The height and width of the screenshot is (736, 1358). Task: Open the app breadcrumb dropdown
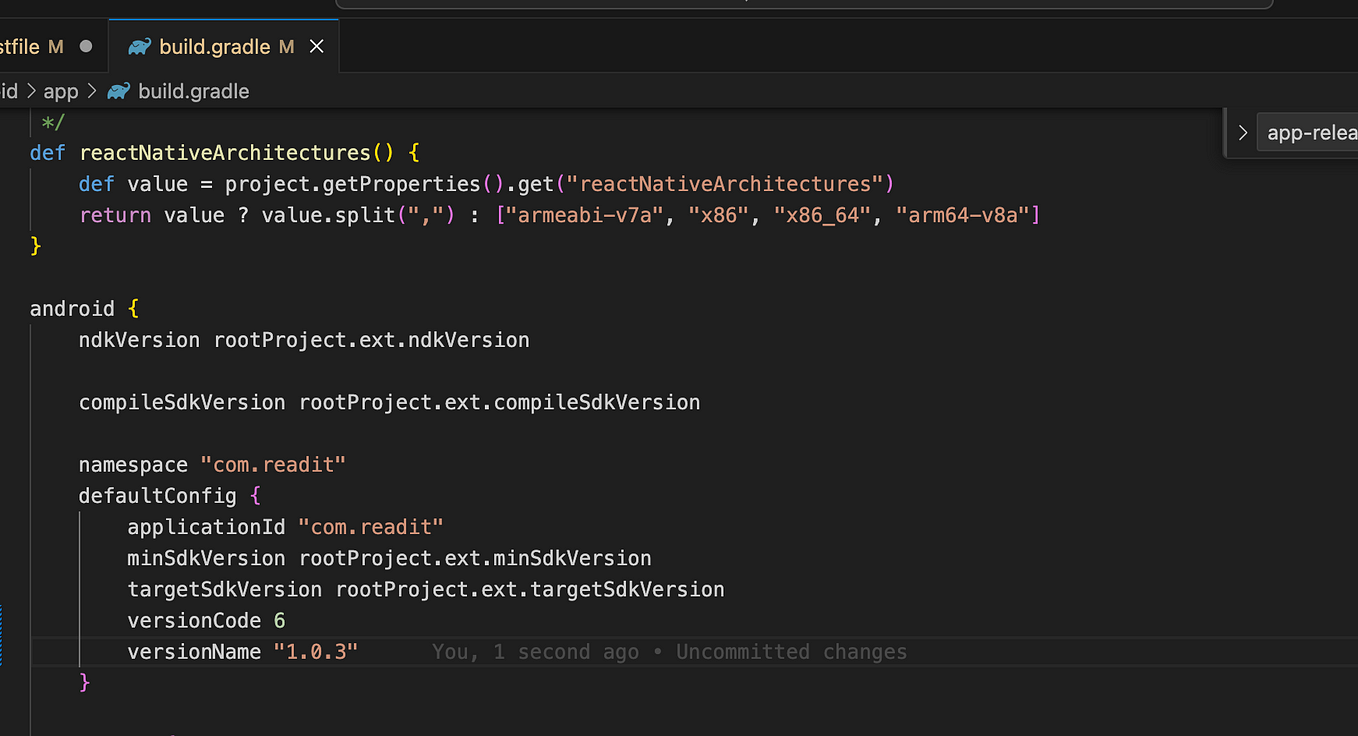tap(61, 90)
